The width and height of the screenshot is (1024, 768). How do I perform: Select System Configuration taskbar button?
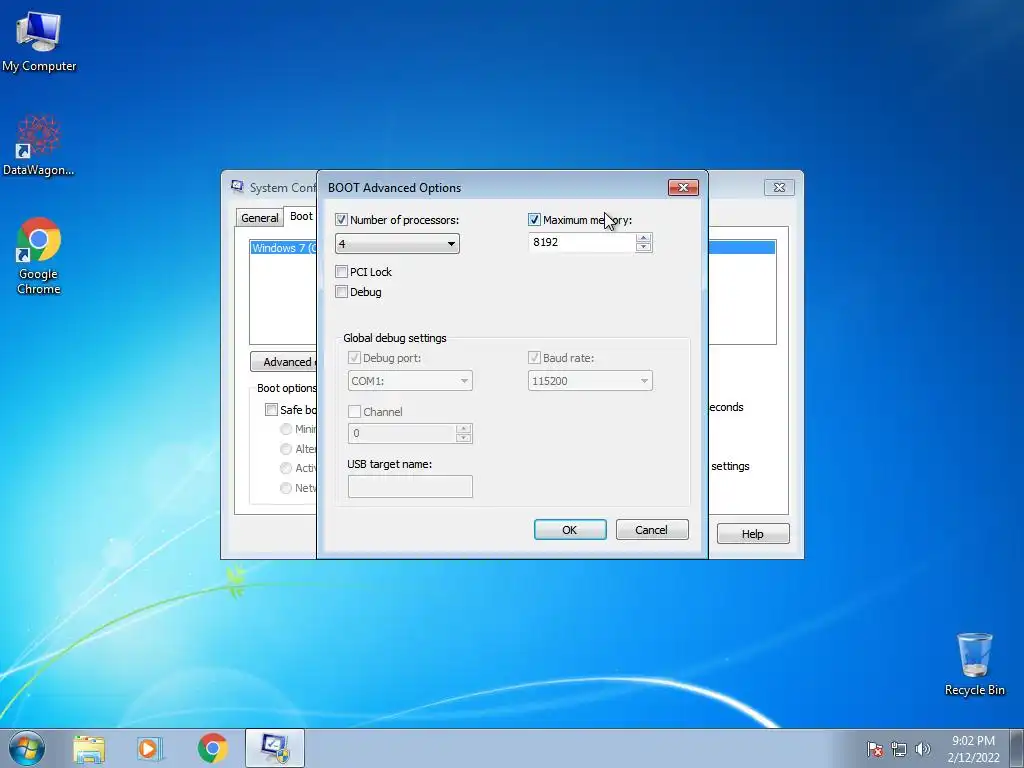[275, 748]
